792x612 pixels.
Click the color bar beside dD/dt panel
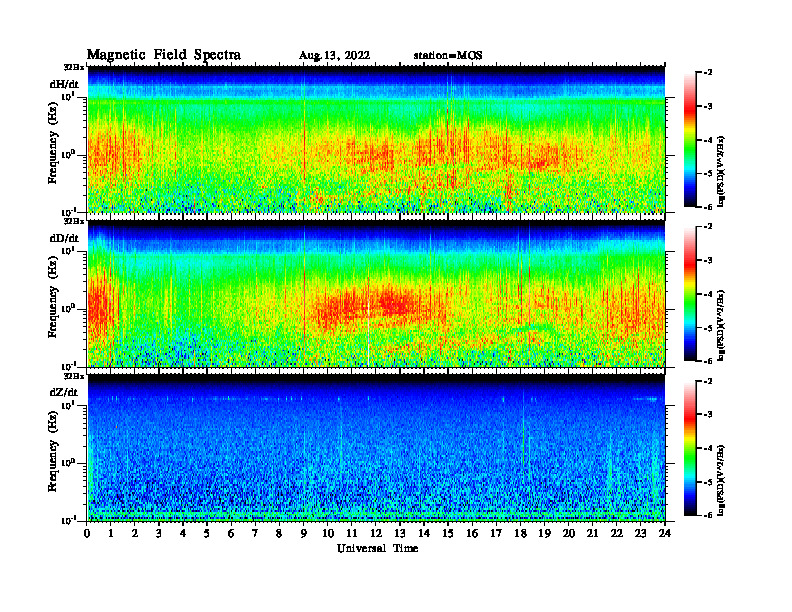690,294
